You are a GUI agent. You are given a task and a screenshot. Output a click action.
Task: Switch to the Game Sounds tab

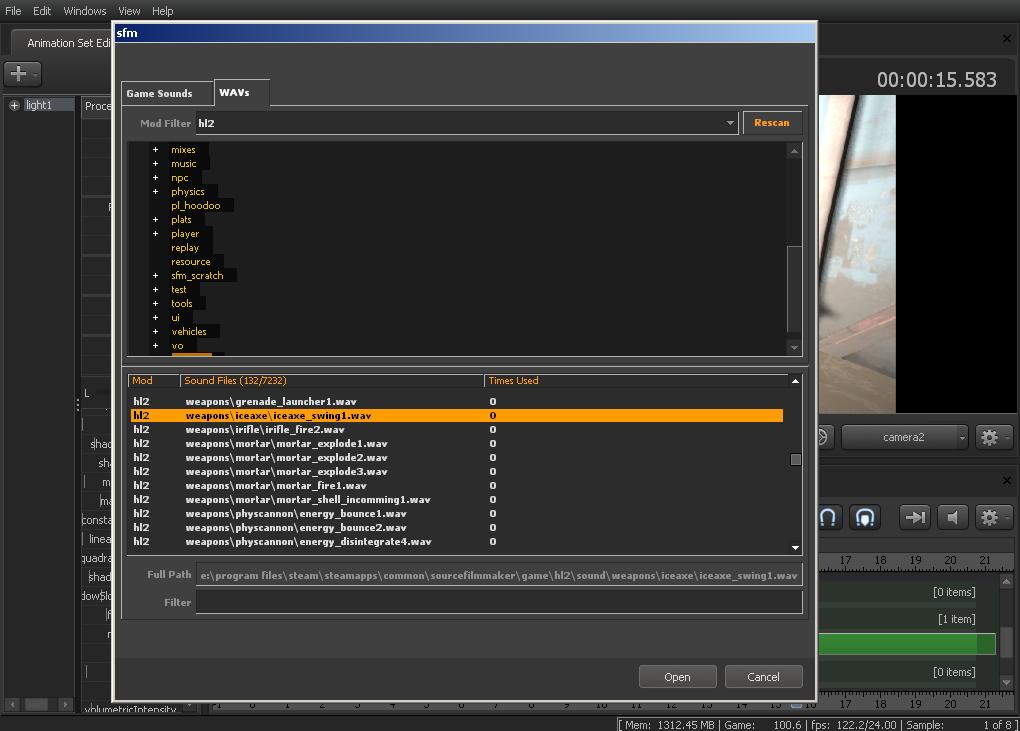tap(160, 93)
